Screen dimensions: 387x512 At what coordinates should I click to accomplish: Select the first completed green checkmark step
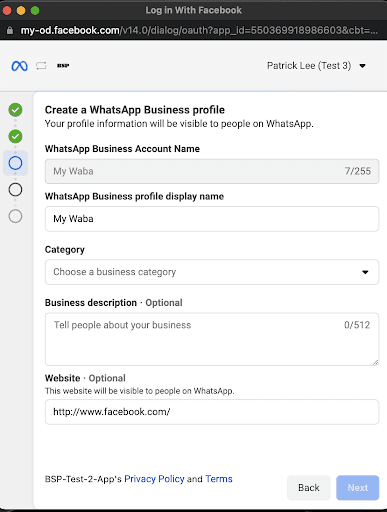tap(15, 110)
